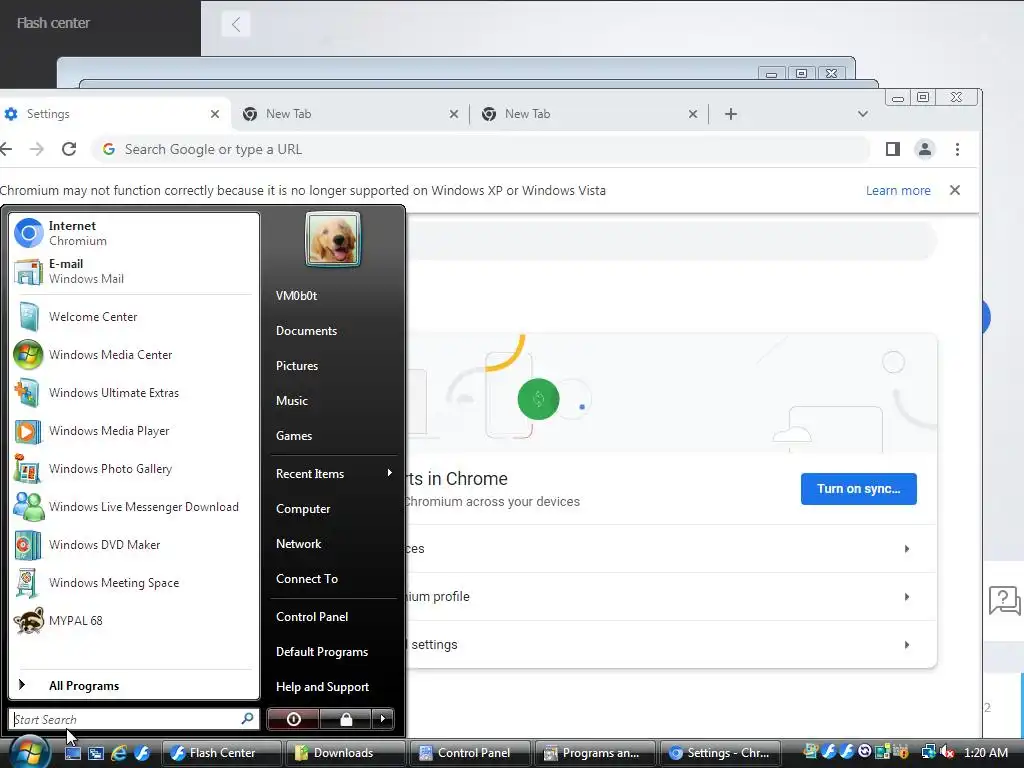Launch Windows Media Player

point(134,430)
